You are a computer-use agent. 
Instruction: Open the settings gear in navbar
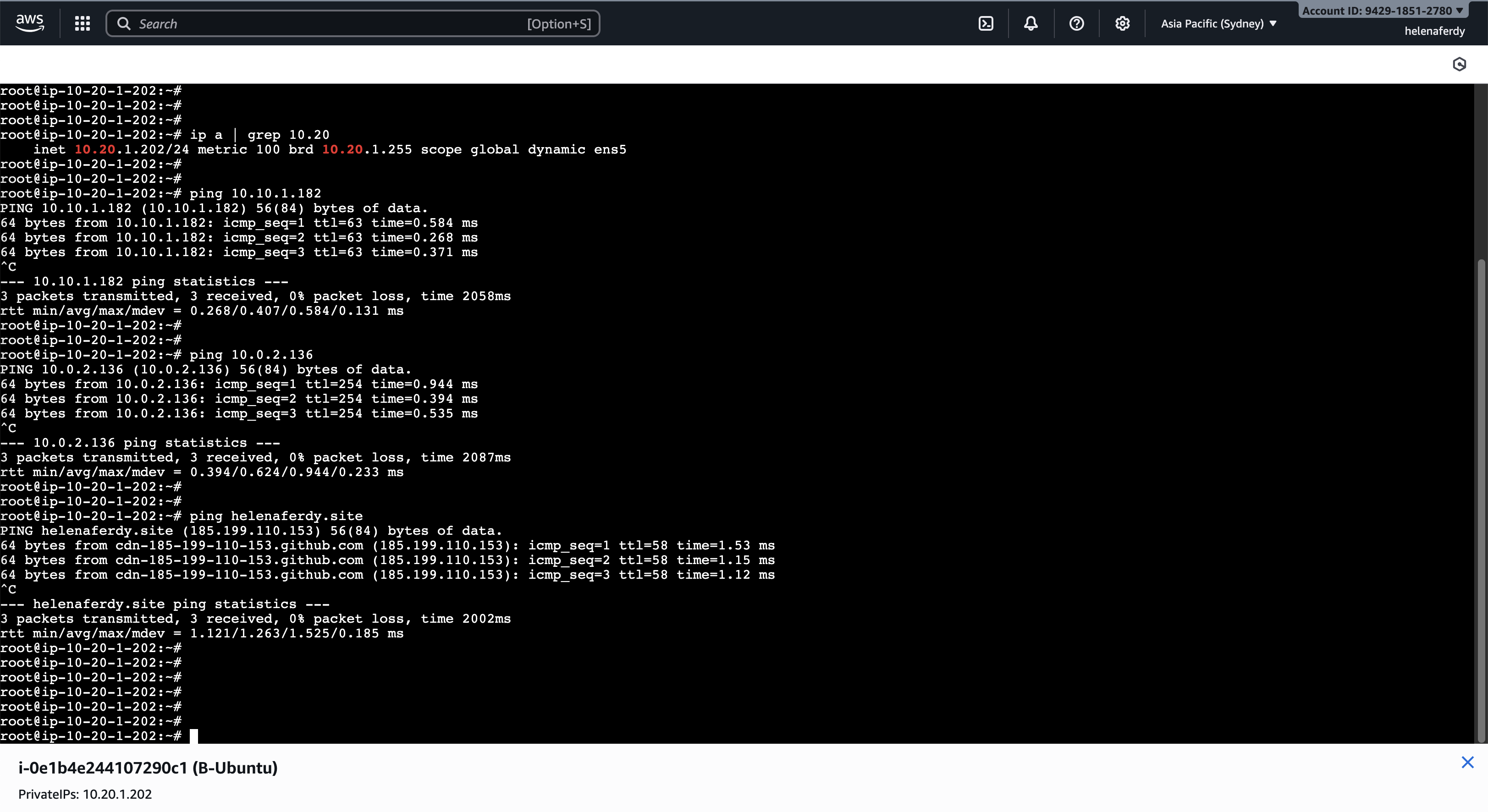point(1122,23)
